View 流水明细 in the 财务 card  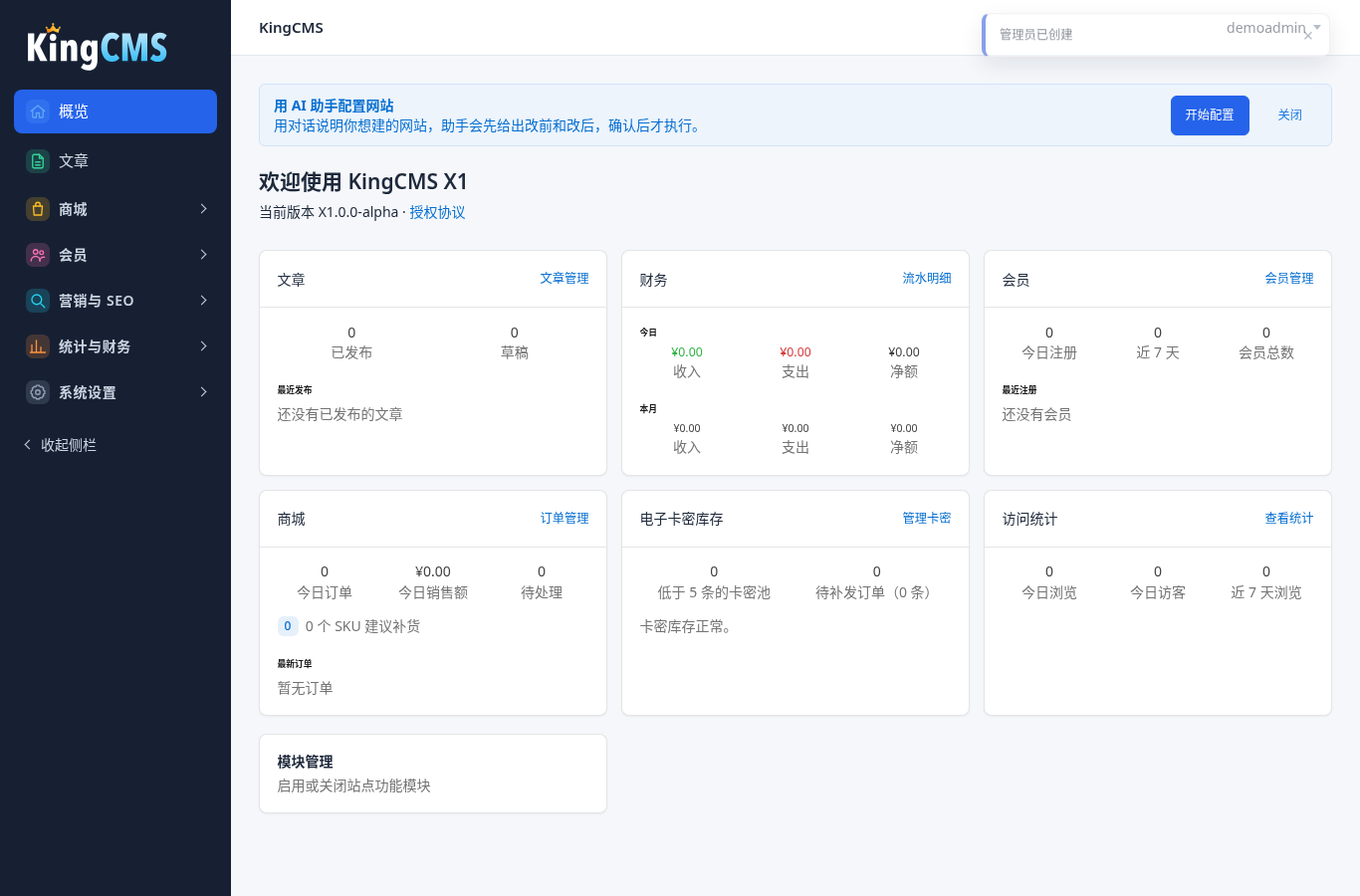(x=927, y=279)
